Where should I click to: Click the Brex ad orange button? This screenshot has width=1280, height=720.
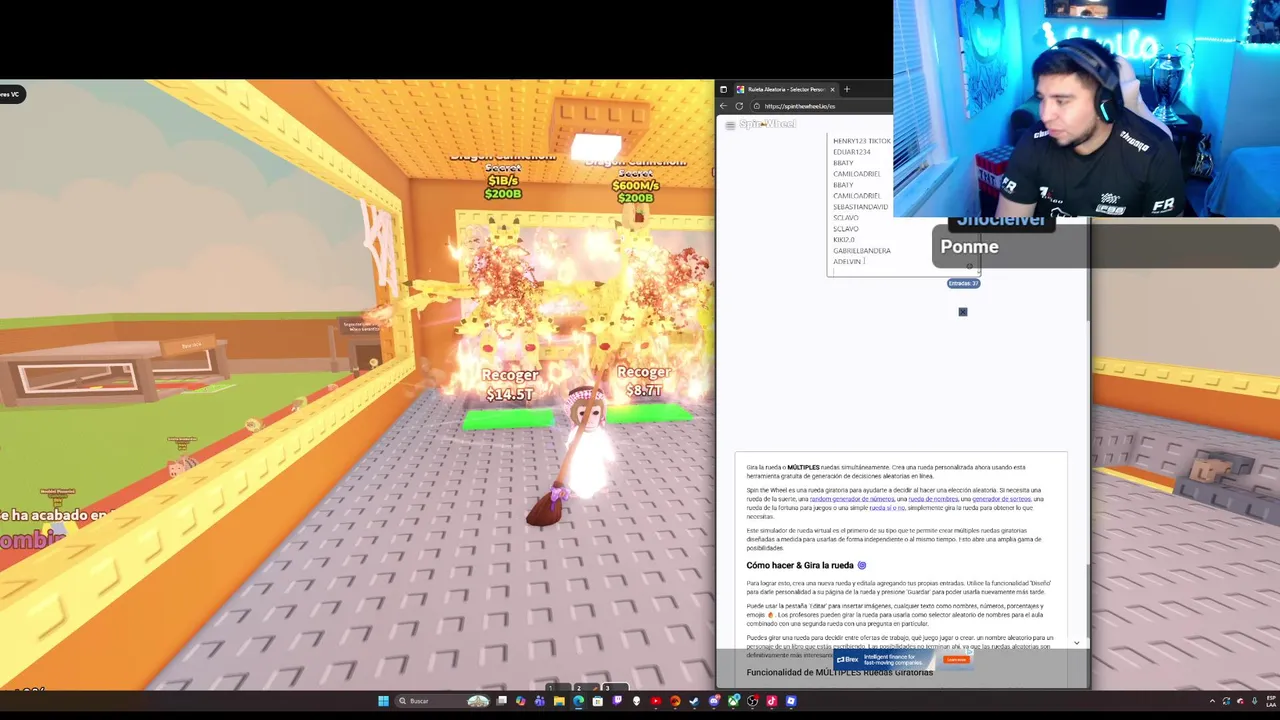click(x=957, y=659)
